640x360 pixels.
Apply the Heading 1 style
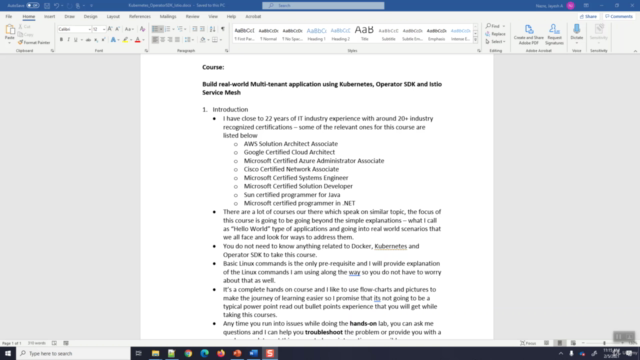click(316, 33)
